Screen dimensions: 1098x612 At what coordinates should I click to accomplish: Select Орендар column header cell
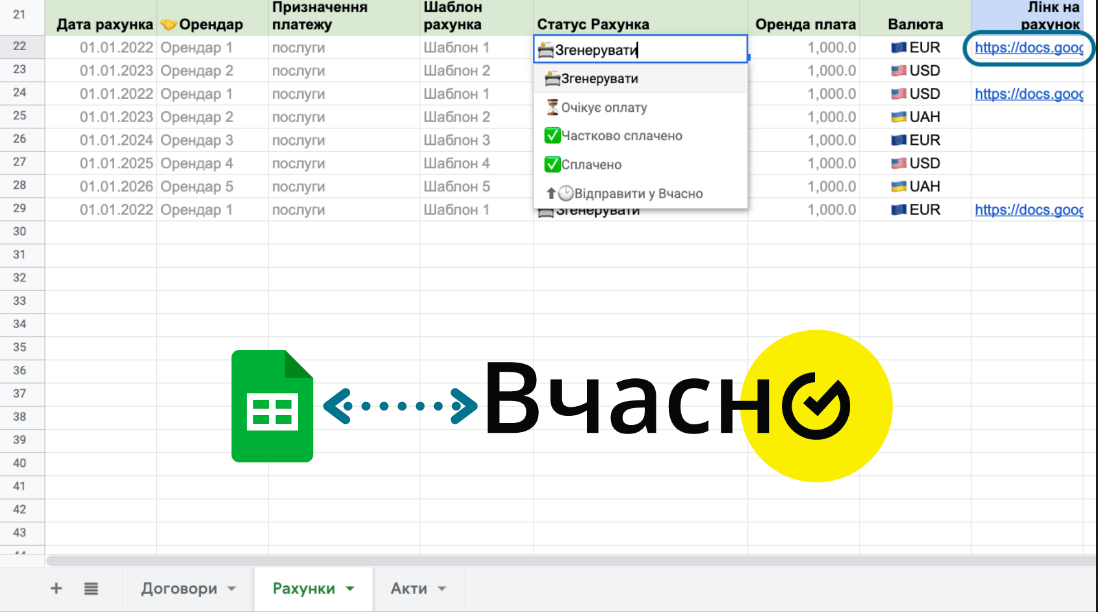212,18
